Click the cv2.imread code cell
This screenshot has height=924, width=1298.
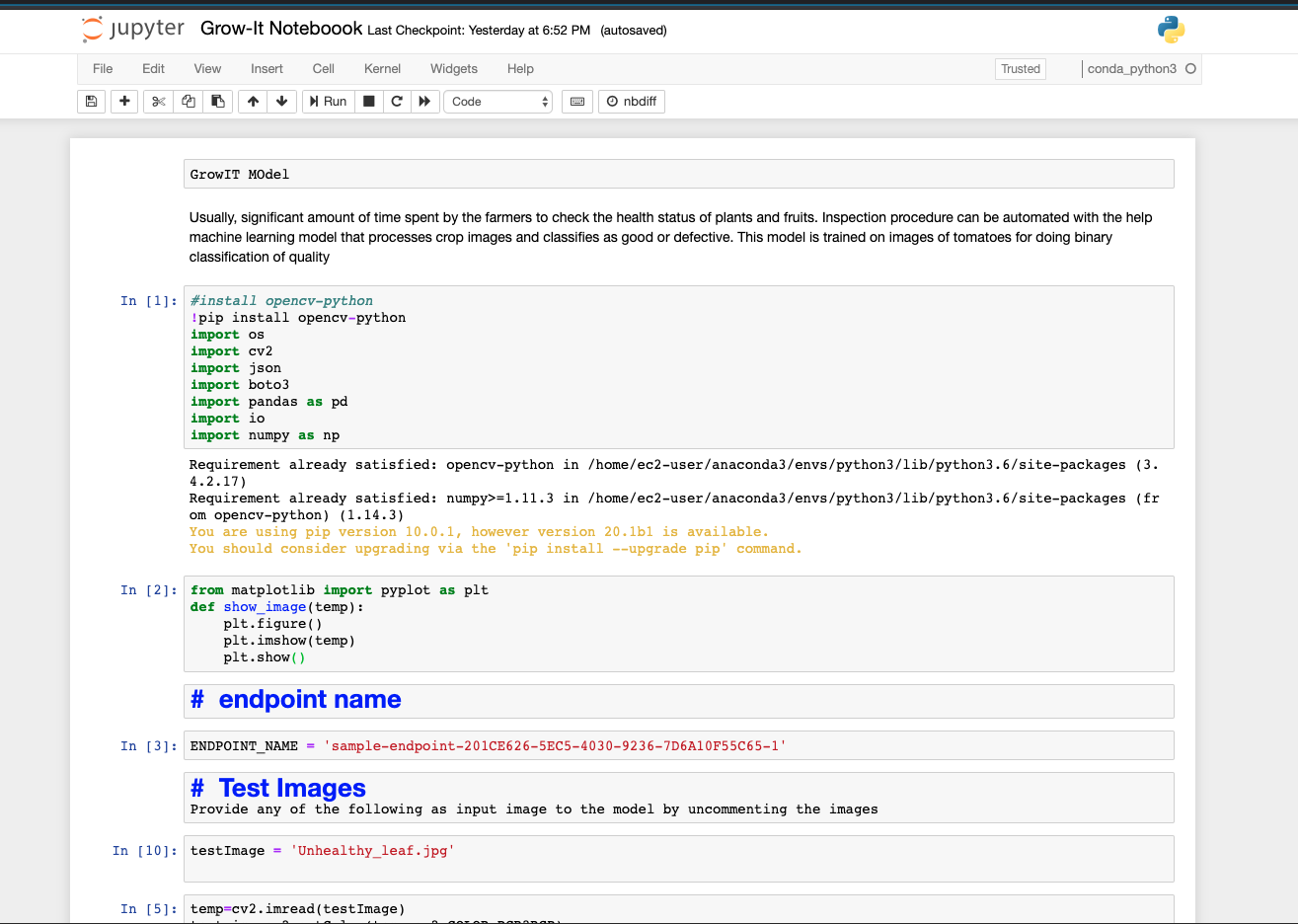[679, 909]
